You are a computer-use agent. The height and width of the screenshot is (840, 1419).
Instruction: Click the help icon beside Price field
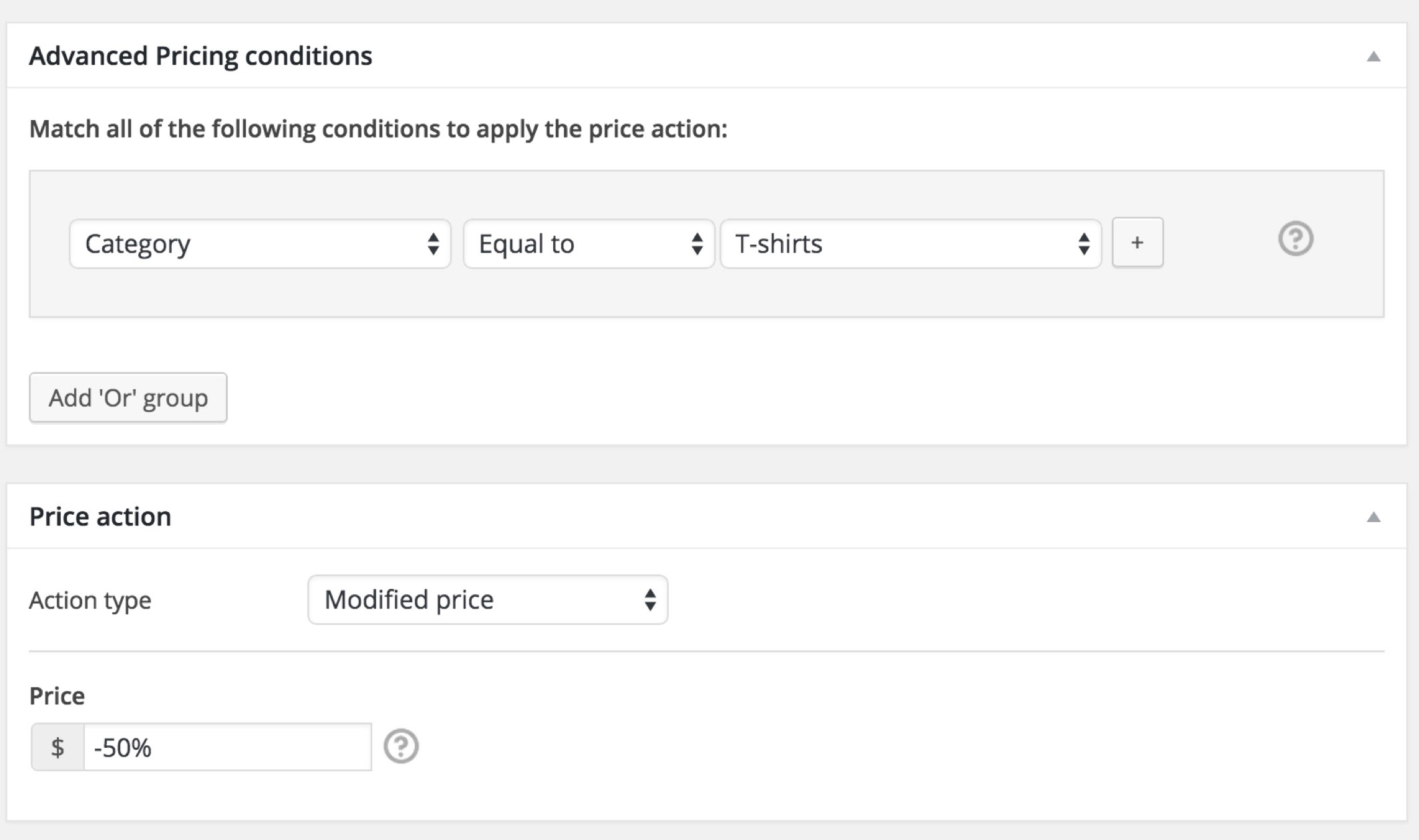[401, 747]
